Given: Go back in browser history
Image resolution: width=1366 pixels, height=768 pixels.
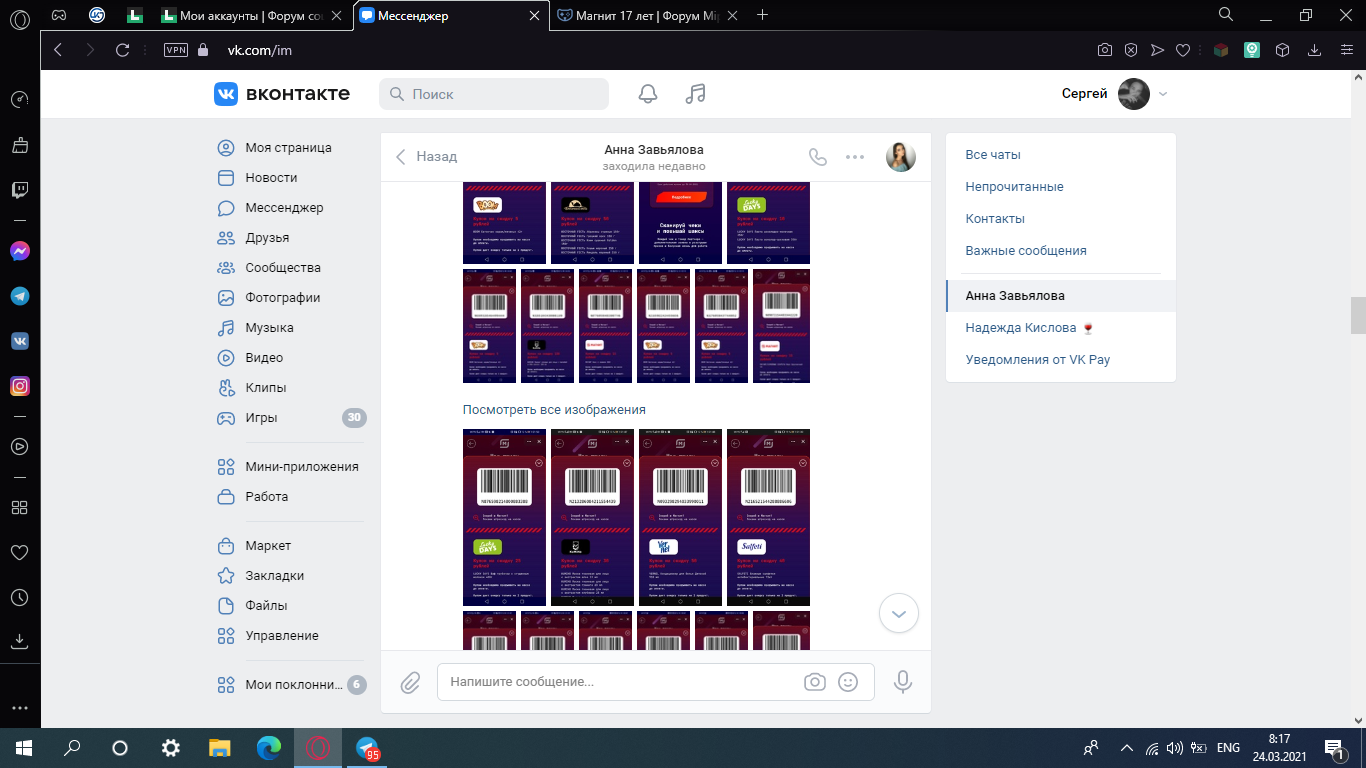Looking at the screenshot, I should tap(58, 50).
